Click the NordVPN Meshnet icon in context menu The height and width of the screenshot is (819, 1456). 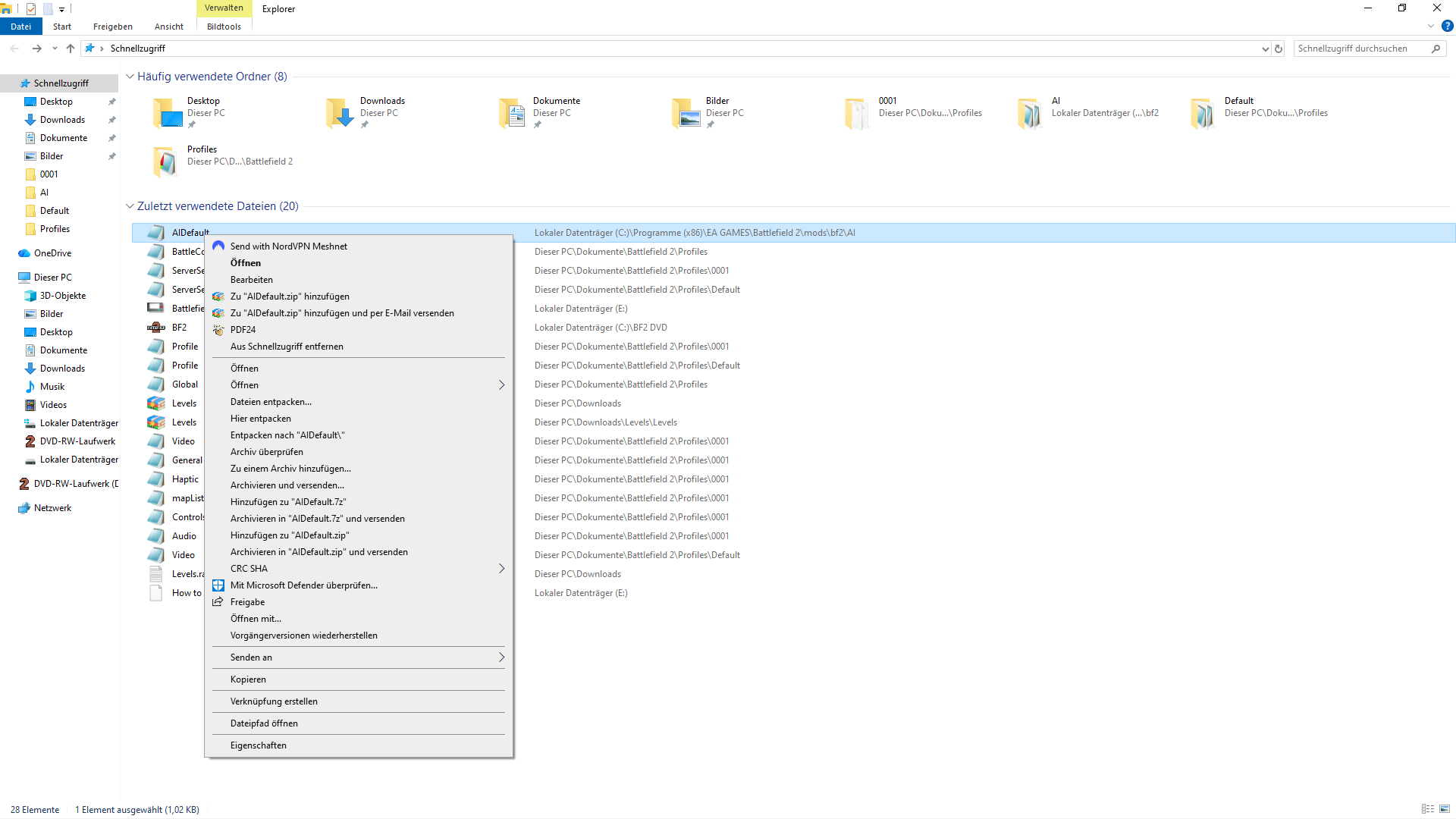tap(218, 246)
